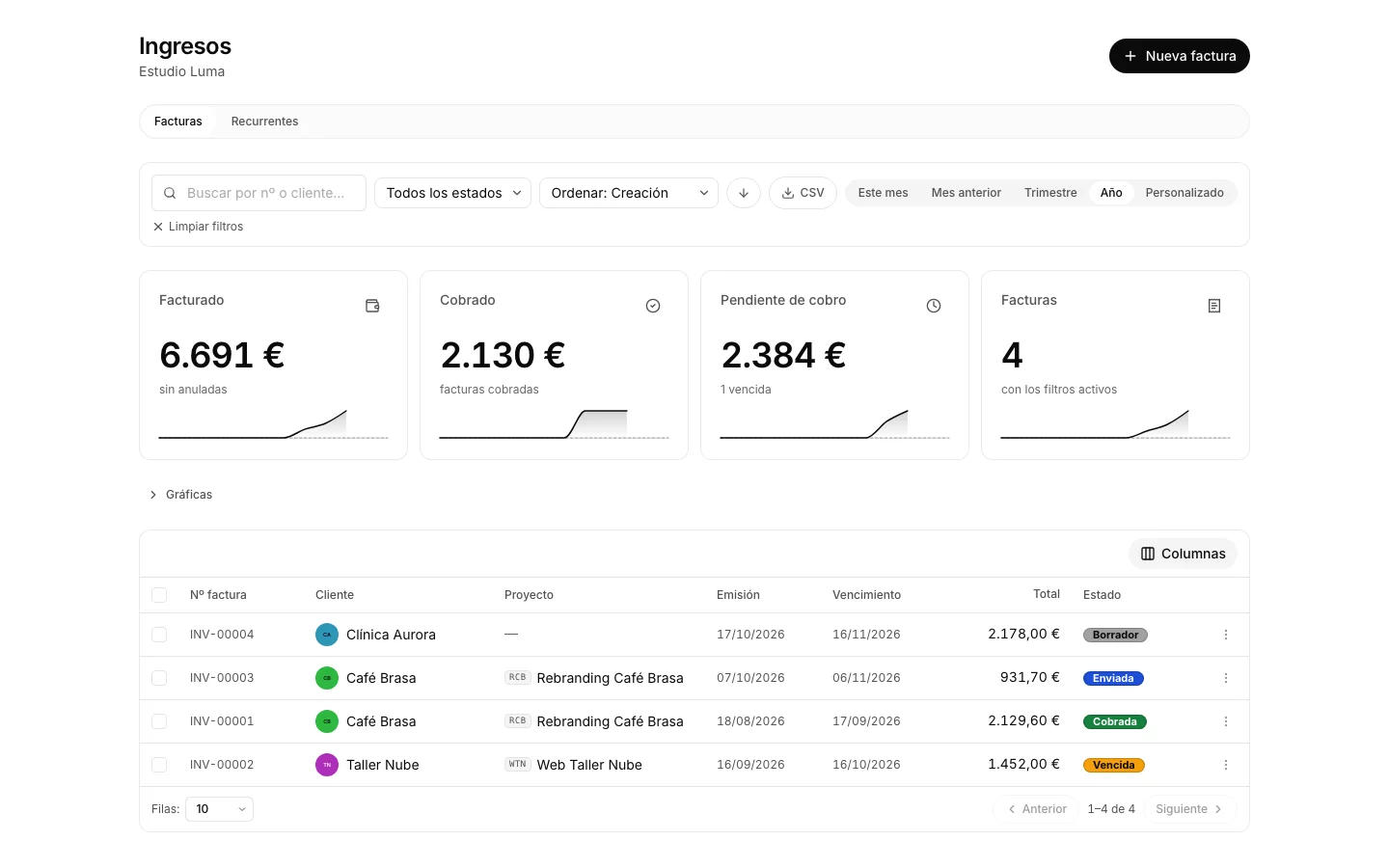1389x868 pixels.
Task: Focus the Buscar por nº o cliente field
Action: point(259,193)
